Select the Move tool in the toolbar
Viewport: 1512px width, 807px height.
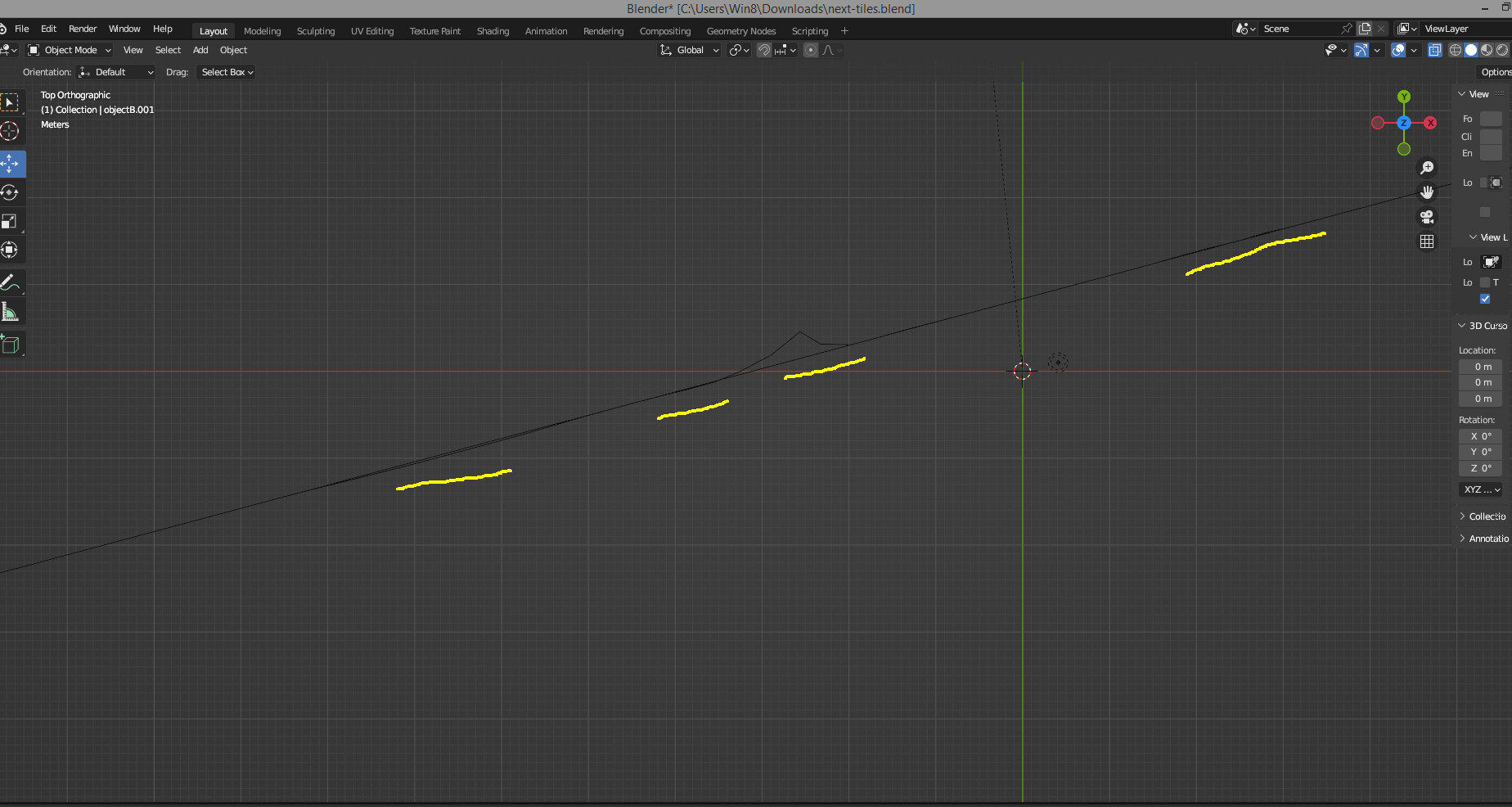click(11, 164)
